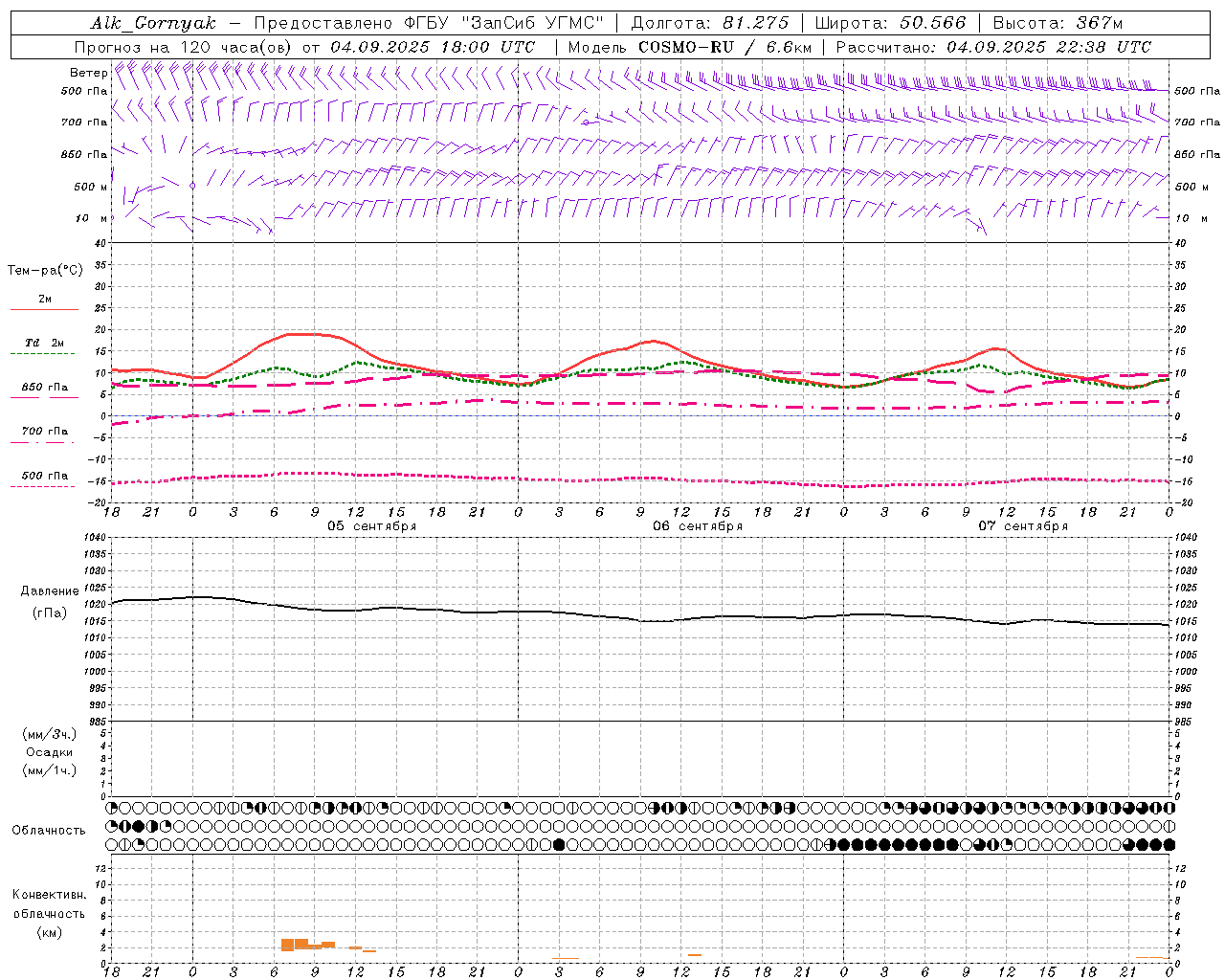Click the '850 гПа' temperature legend dashed line
This screenshot has width=1225, height=980.
click(42, 397)
